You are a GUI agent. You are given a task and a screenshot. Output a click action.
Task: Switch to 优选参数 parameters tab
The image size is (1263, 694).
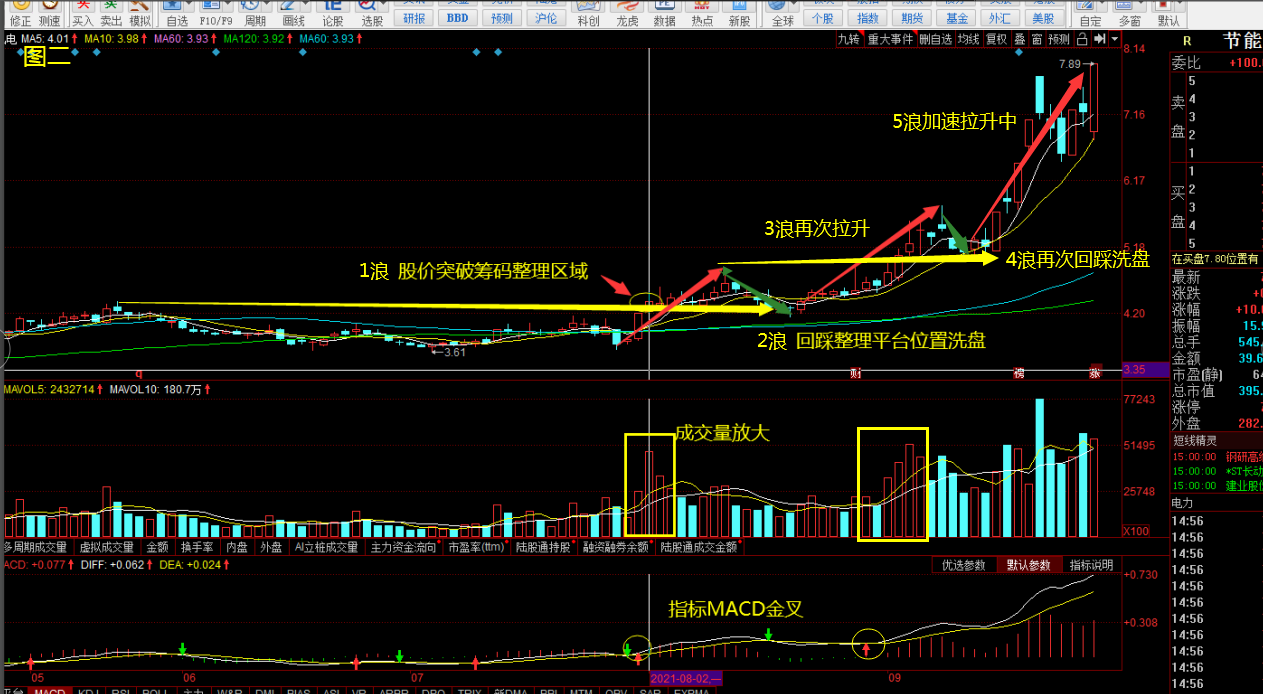pyautogui.click(x=964, y=565)
